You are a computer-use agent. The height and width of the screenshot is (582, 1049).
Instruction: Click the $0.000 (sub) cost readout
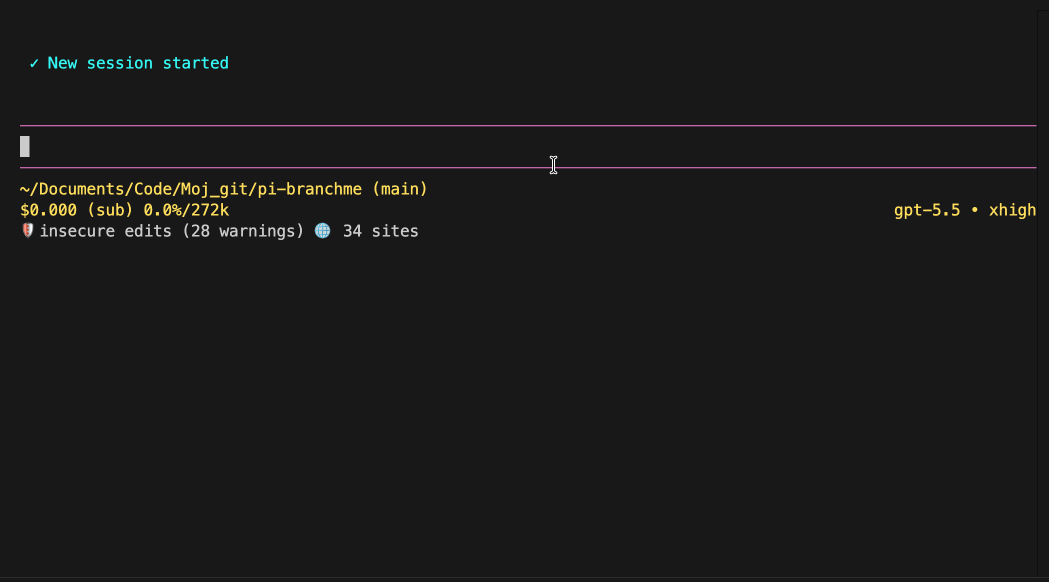[x=77, y=210]
